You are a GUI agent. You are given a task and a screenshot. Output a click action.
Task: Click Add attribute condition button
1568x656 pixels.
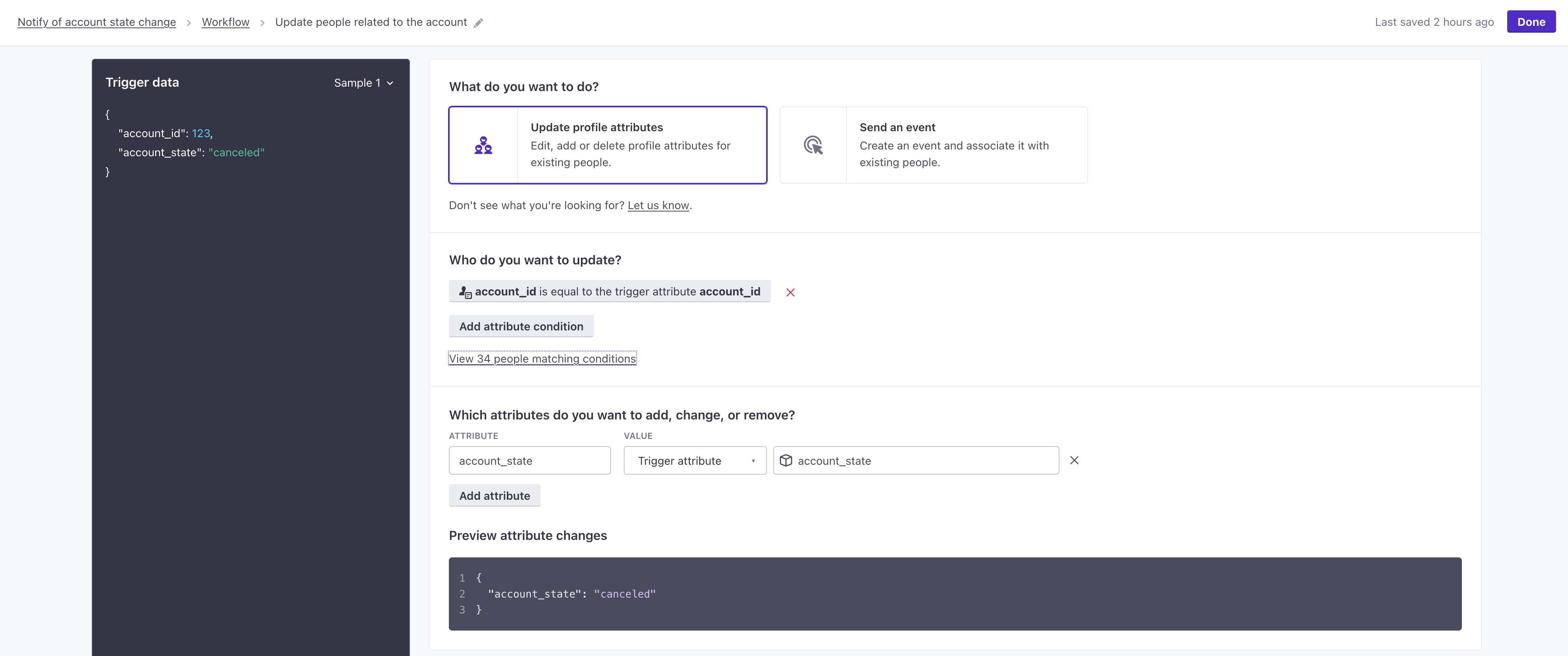(521, 326)
